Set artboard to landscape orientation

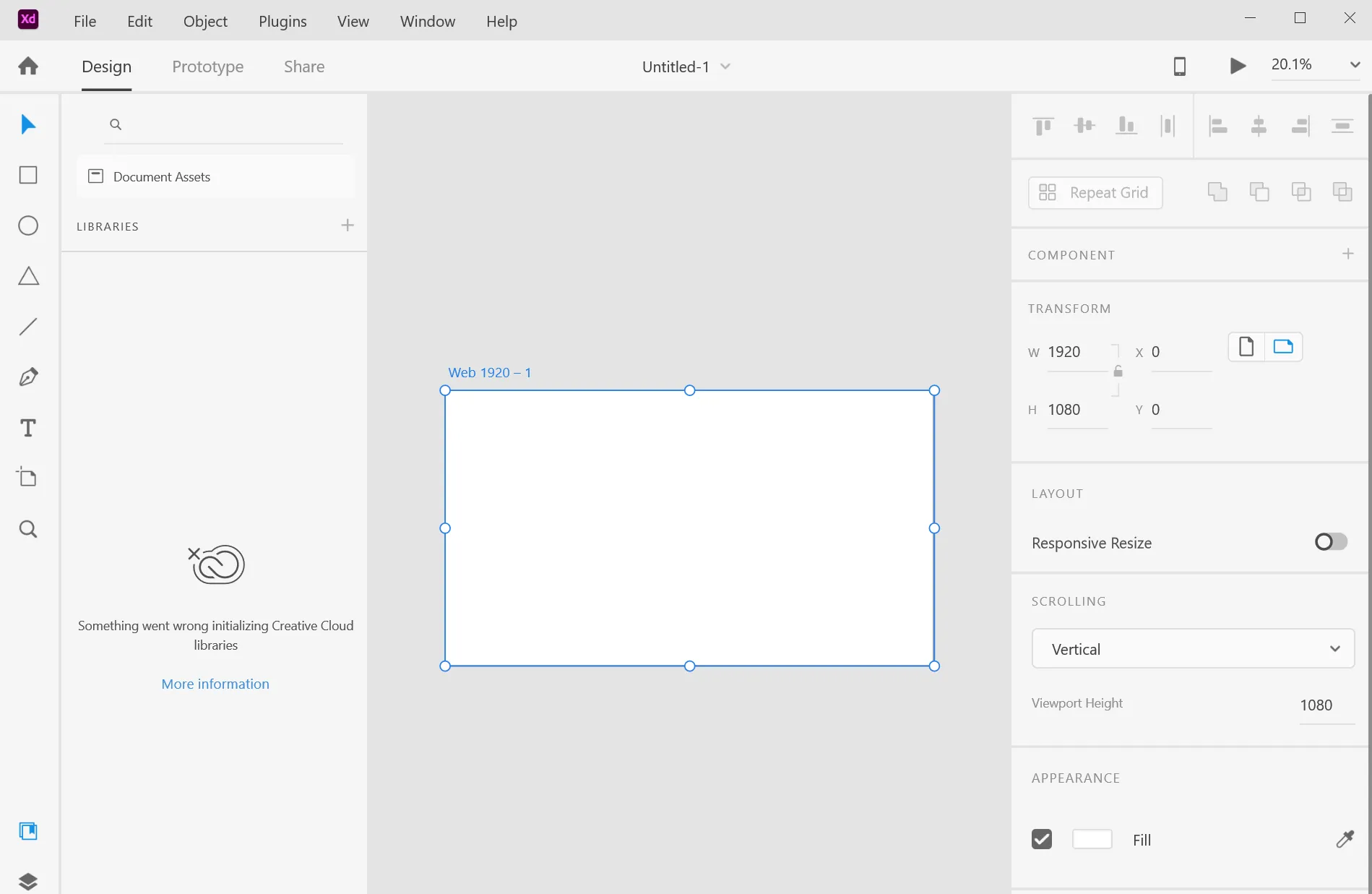click(x=1283, y=347)
